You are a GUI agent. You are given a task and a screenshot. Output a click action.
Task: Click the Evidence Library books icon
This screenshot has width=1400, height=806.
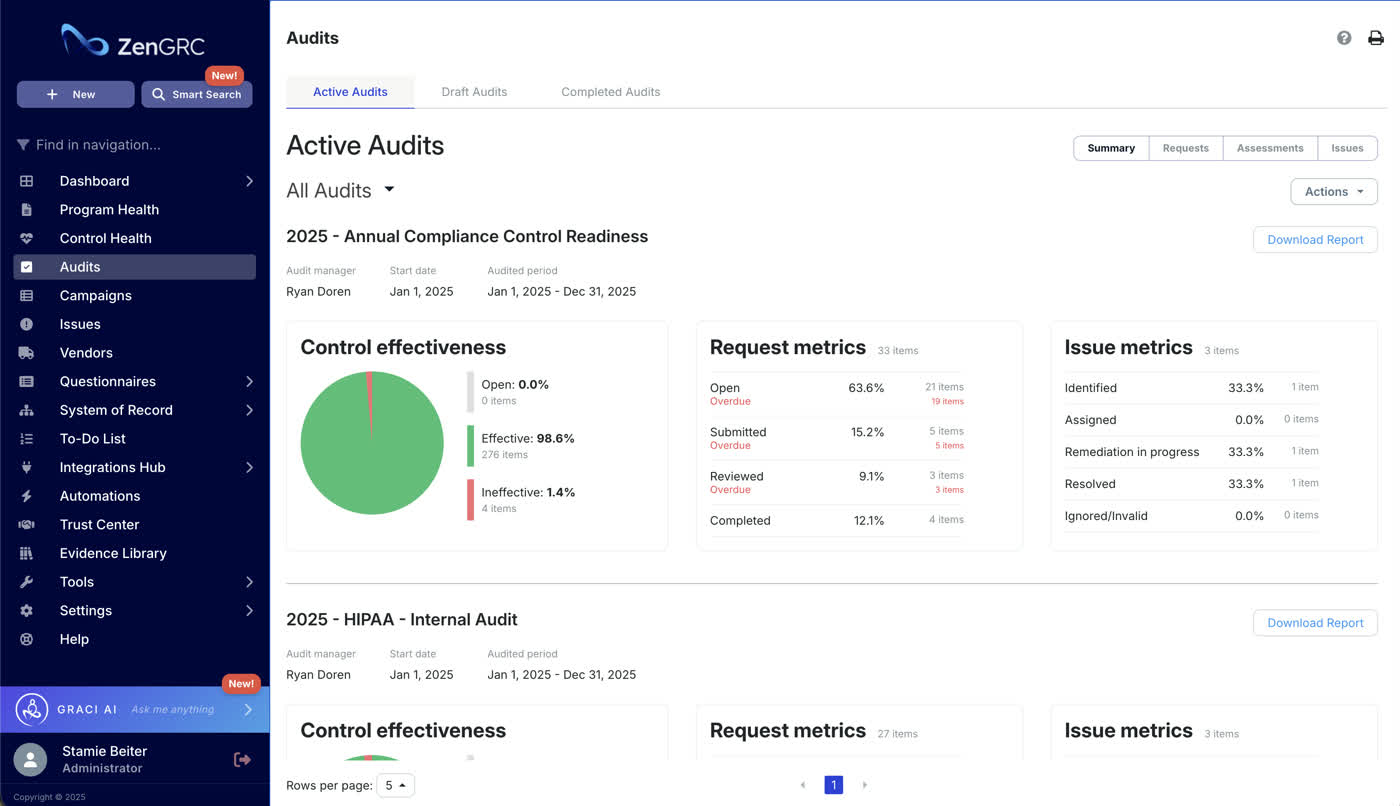click(27, 553)
